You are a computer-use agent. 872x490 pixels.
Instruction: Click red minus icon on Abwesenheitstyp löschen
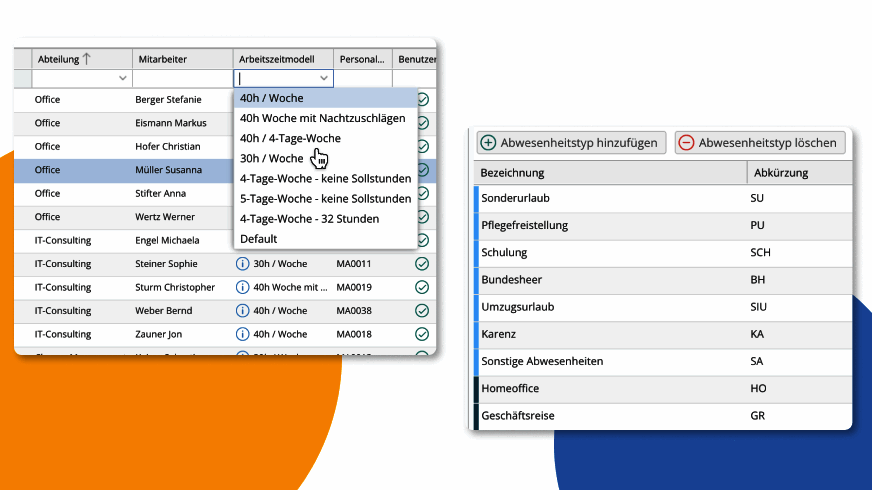pos(686,142)
